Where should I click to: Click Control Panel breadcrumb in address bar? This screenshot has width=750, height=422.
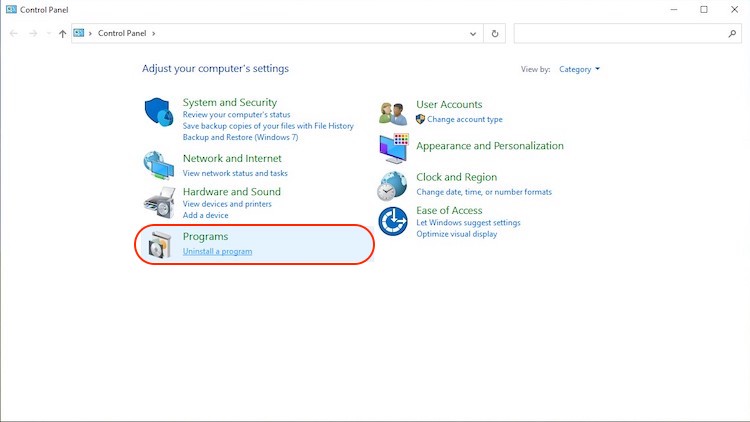[x=122, y=33]
